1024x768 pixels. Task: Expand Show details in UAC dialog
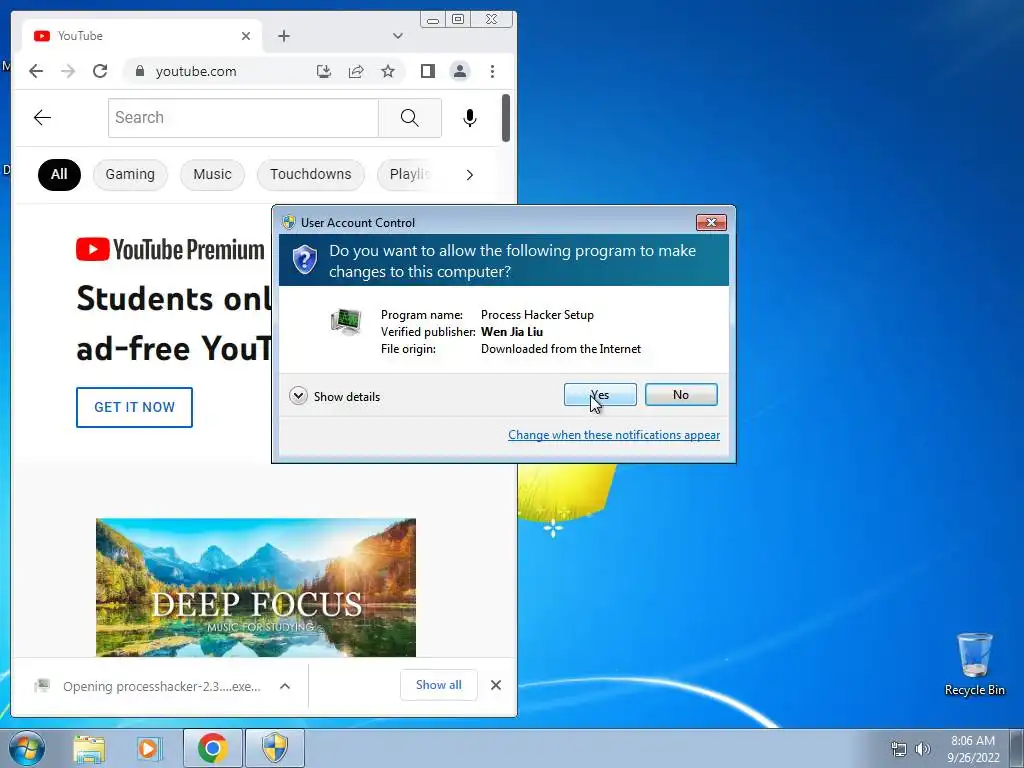[334, 396]
